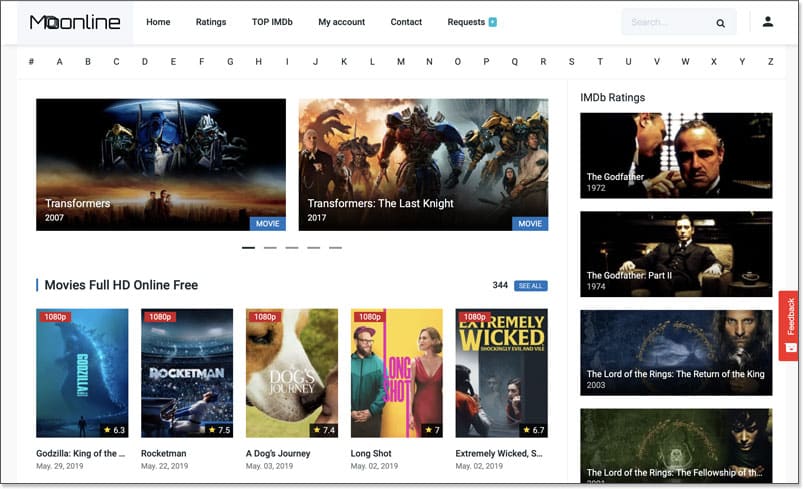
Task: Expand the Requests menu
Action: tap(466, 22)
